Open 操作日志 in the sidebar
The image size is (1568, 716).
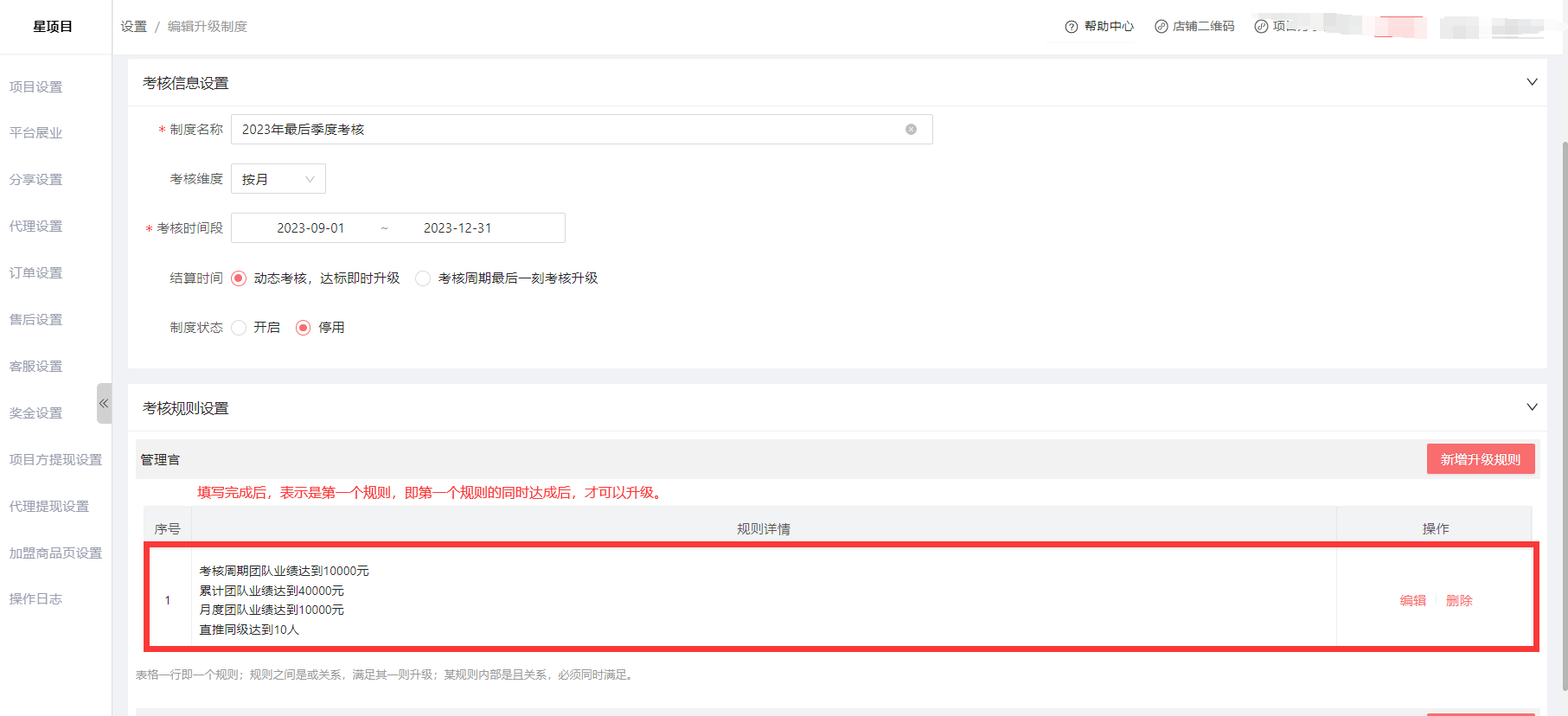click(x=36, y=598)
